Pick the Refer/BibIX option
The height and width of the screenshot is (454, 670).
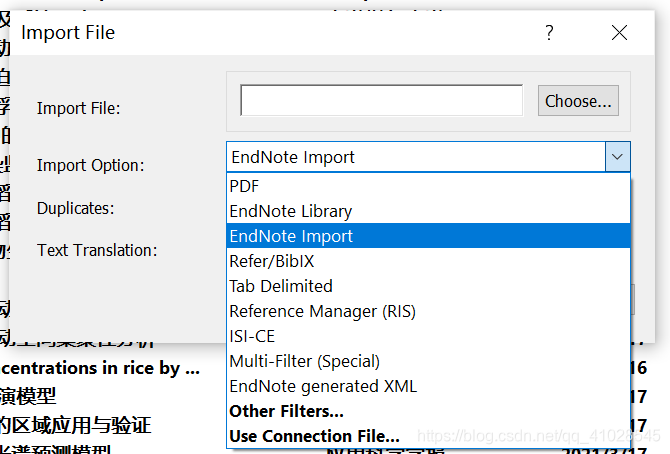[x=428, y=261]
